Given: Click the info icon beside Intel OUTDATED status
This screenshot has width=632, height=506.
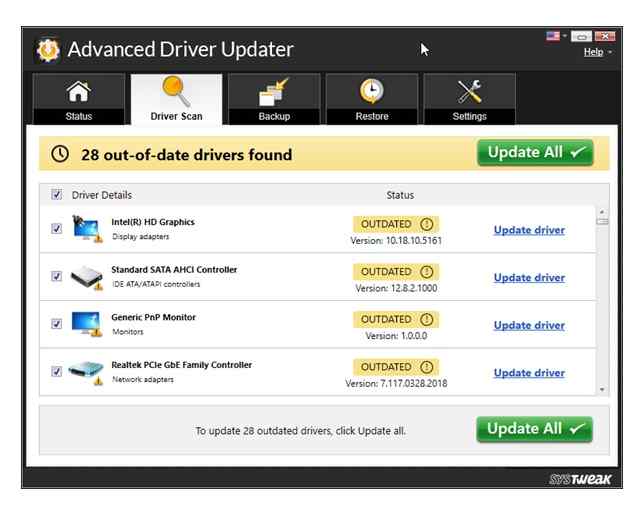Looking at the screenshot, I should pos(427,224).
